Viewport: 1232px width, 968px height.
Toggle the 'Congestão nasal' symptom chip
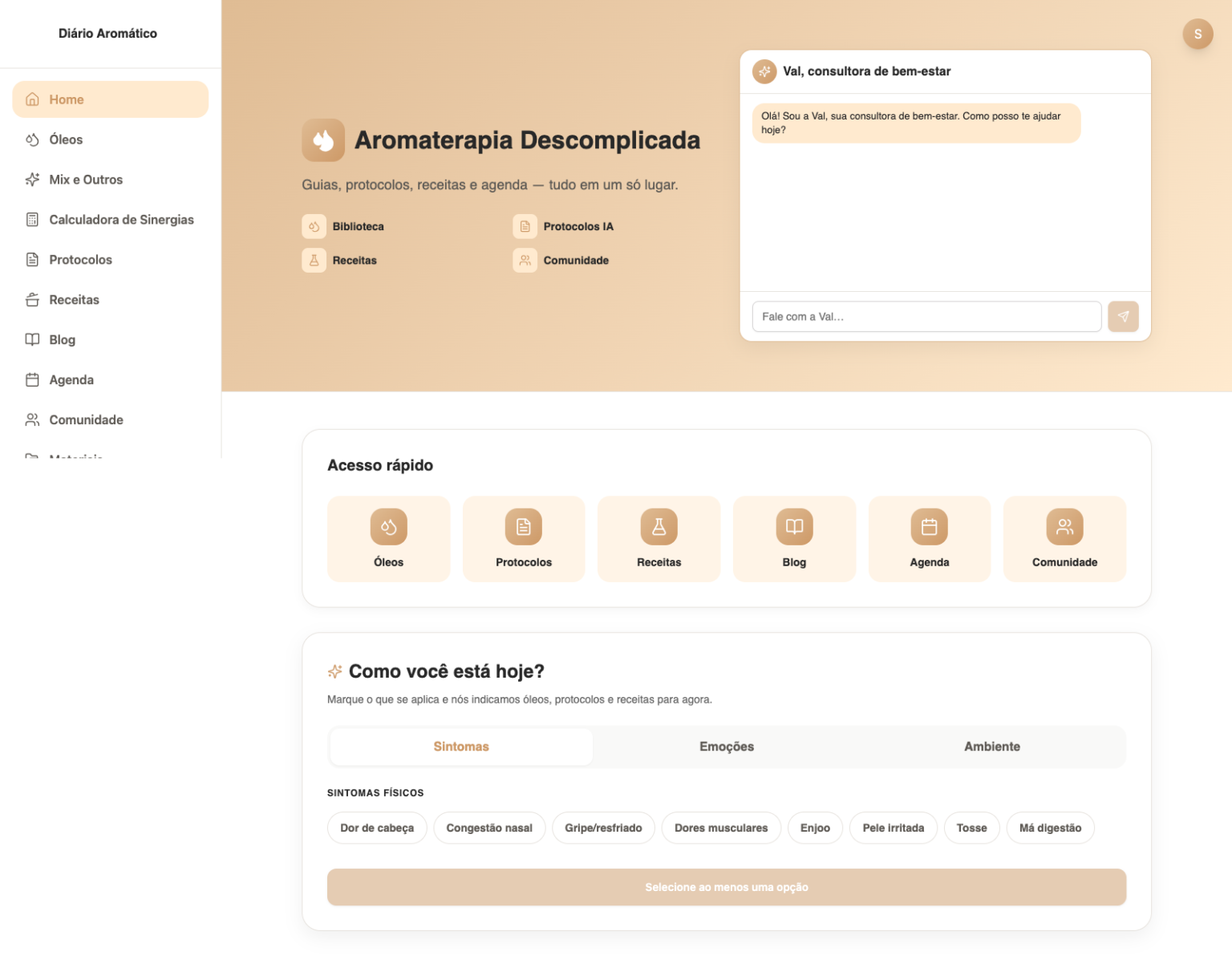point(489,828)
